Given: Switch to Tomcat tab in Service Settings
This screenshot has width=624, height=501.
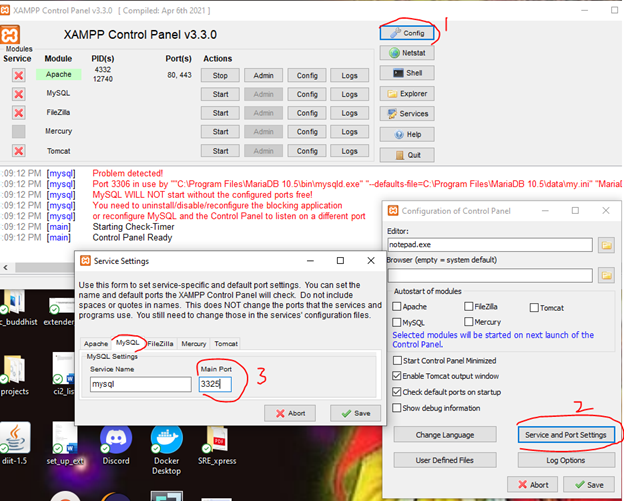Looking at the screenshot, I should [226, 343].
